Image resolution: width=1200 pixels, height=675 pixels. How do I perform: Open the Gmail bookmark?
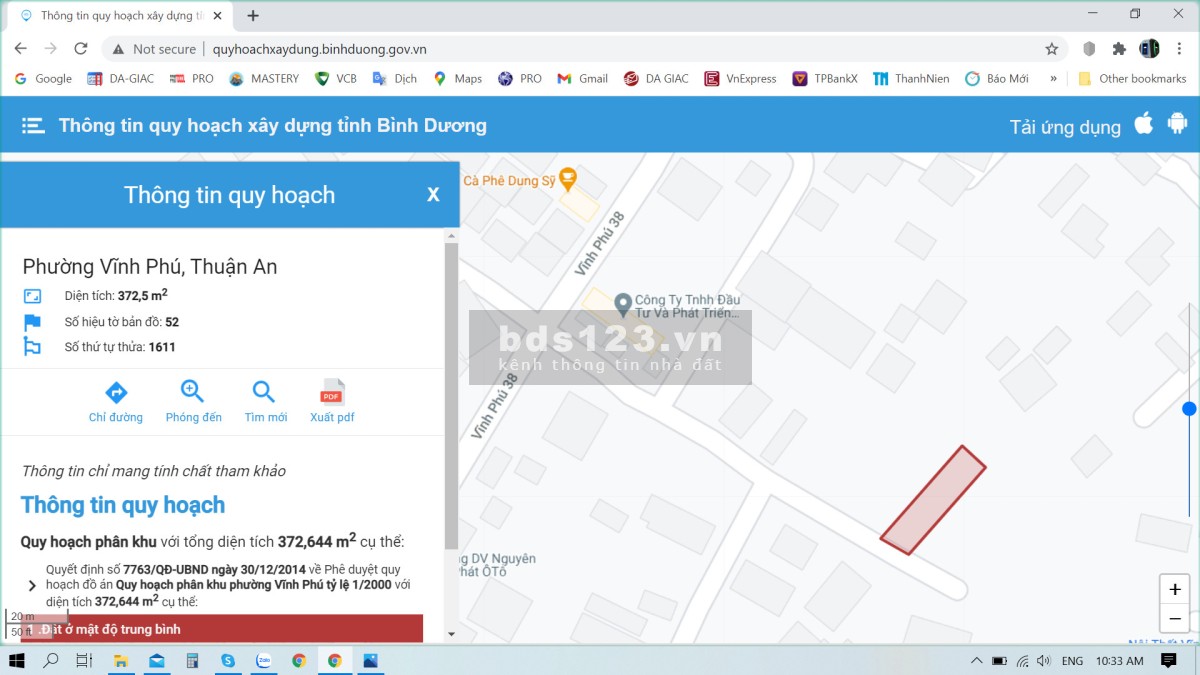click(583, 78)
